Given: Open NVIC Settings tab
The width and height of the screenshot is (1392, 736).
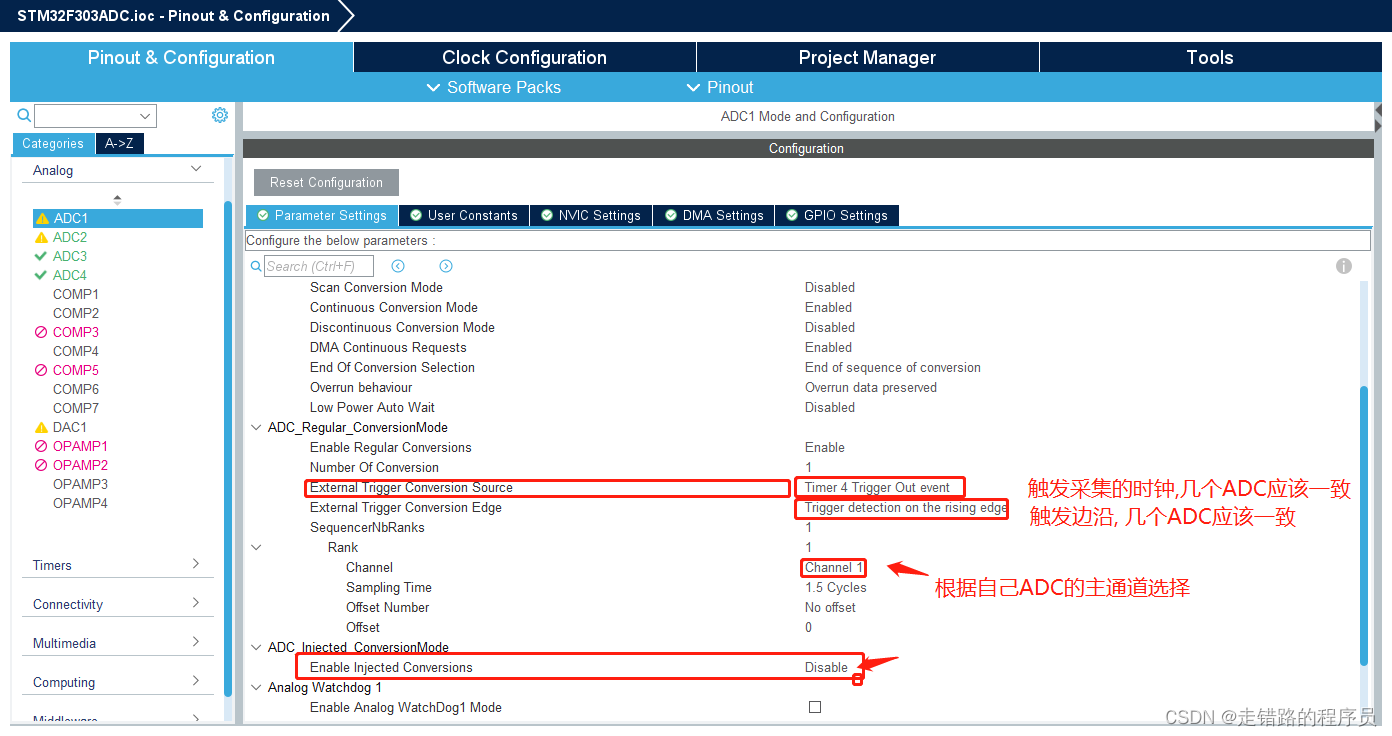Looking at the screenshot, I should [x=590, y=215].
